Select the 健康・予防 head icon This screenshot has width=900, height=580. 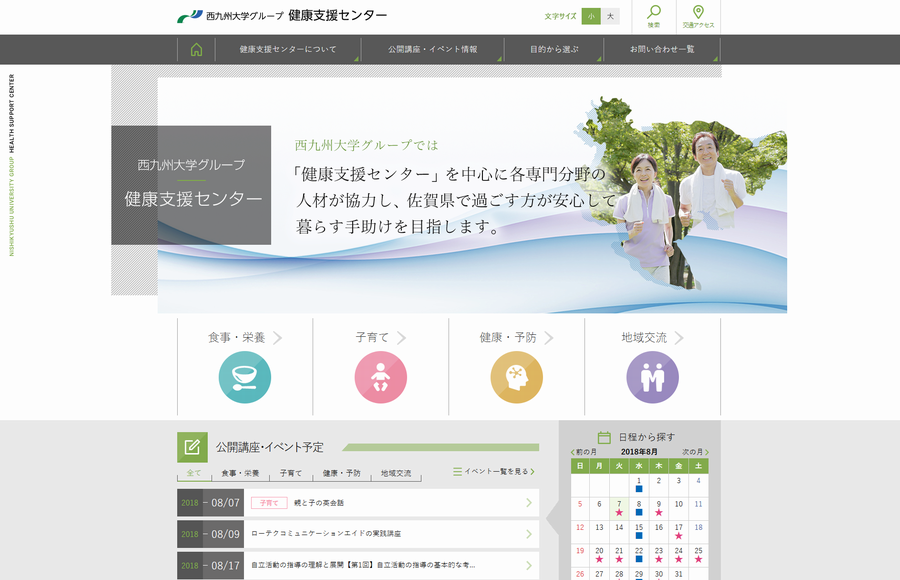click(517, 377)
